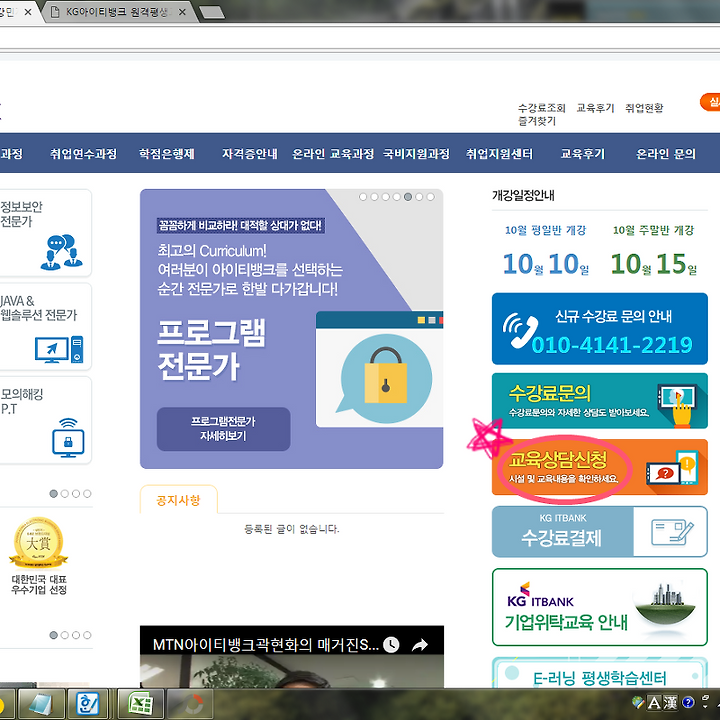Click the 정보보안 전문가 people icon
The image size is (720, 720).
tap(62, 252)
